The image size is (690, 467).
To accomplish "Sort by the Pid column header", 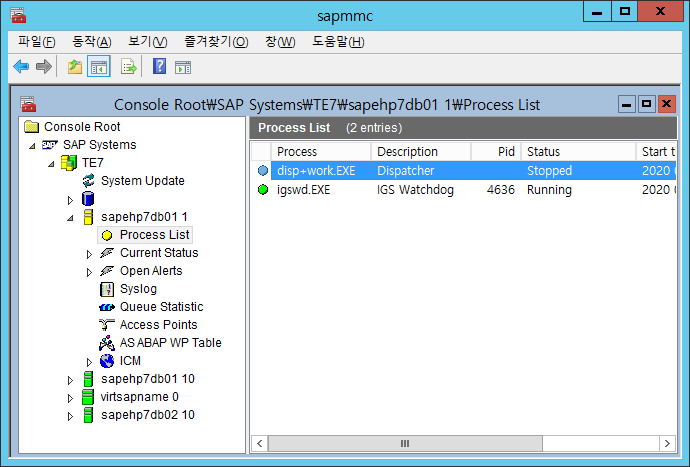I will (x=496, y=151).
